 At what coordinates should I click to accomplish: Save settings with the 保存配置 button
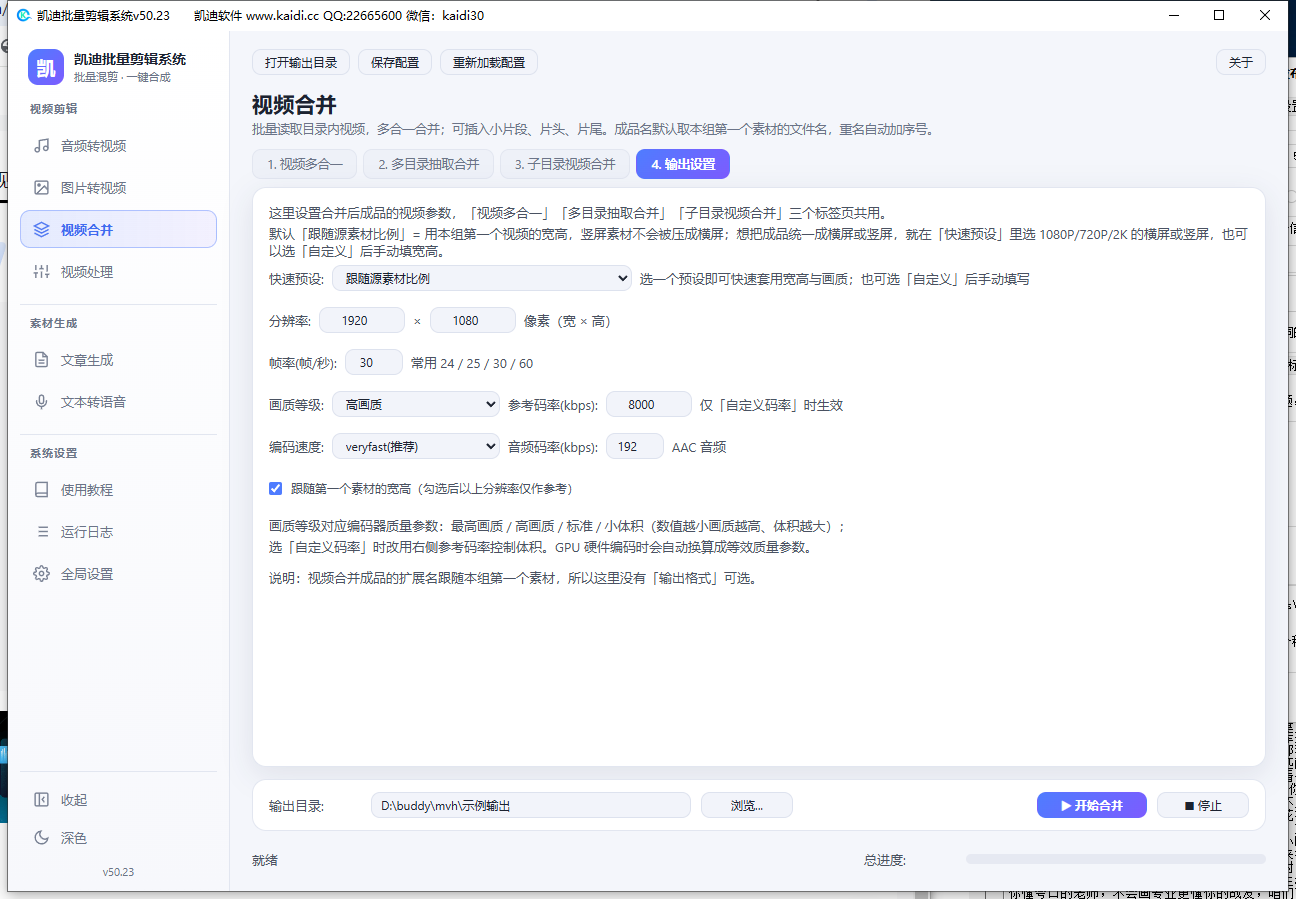click(x=395, y=62)
